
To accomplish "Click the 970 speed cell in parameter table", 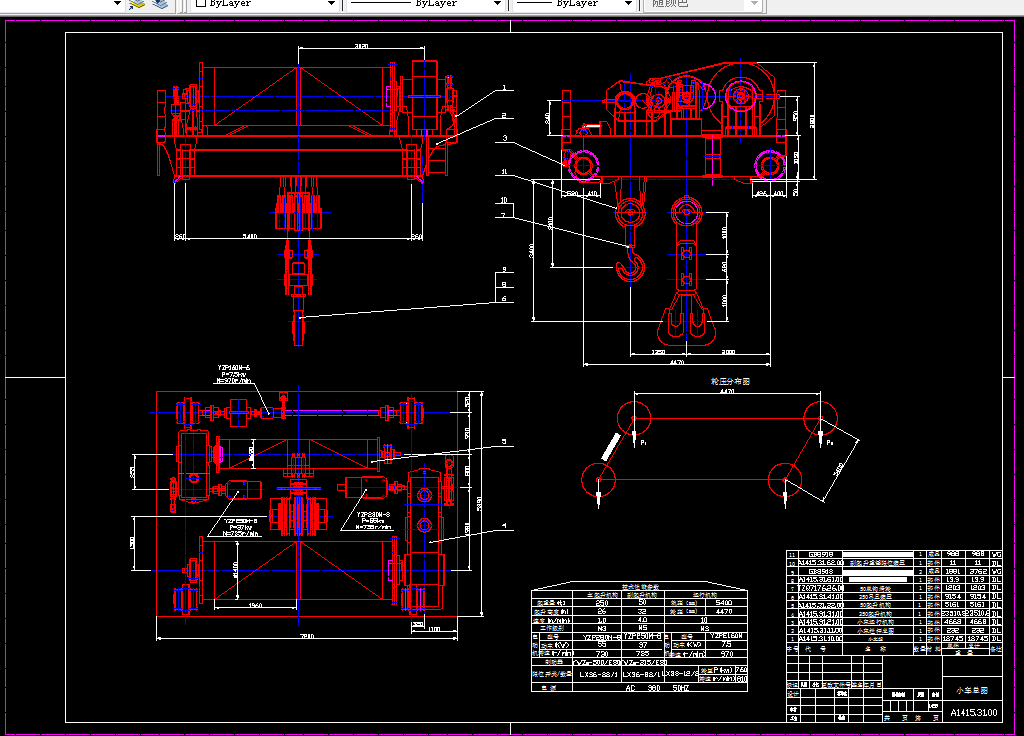I will tap(726, 654).
